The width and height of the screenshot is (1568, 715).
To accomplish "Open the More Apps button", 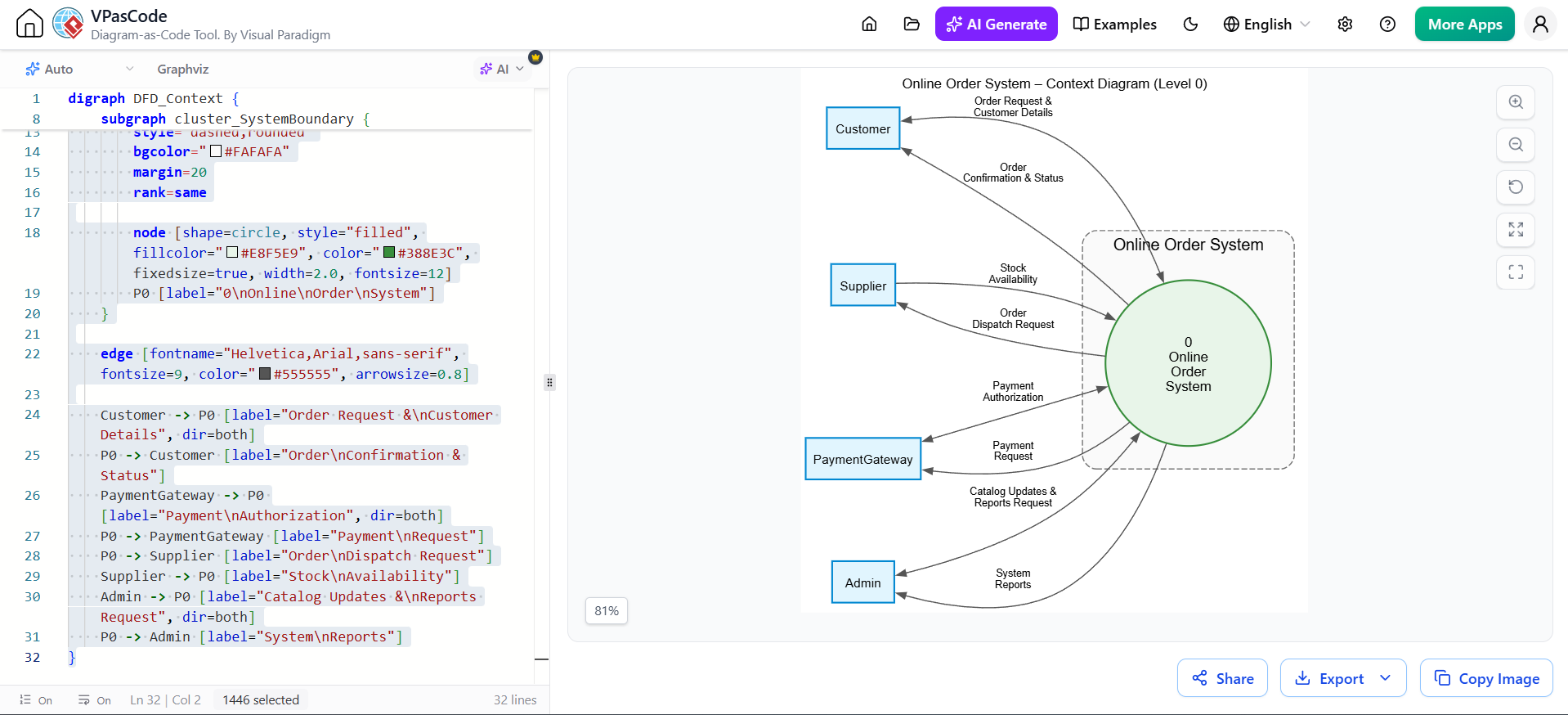I will [x=1464, y=24].
